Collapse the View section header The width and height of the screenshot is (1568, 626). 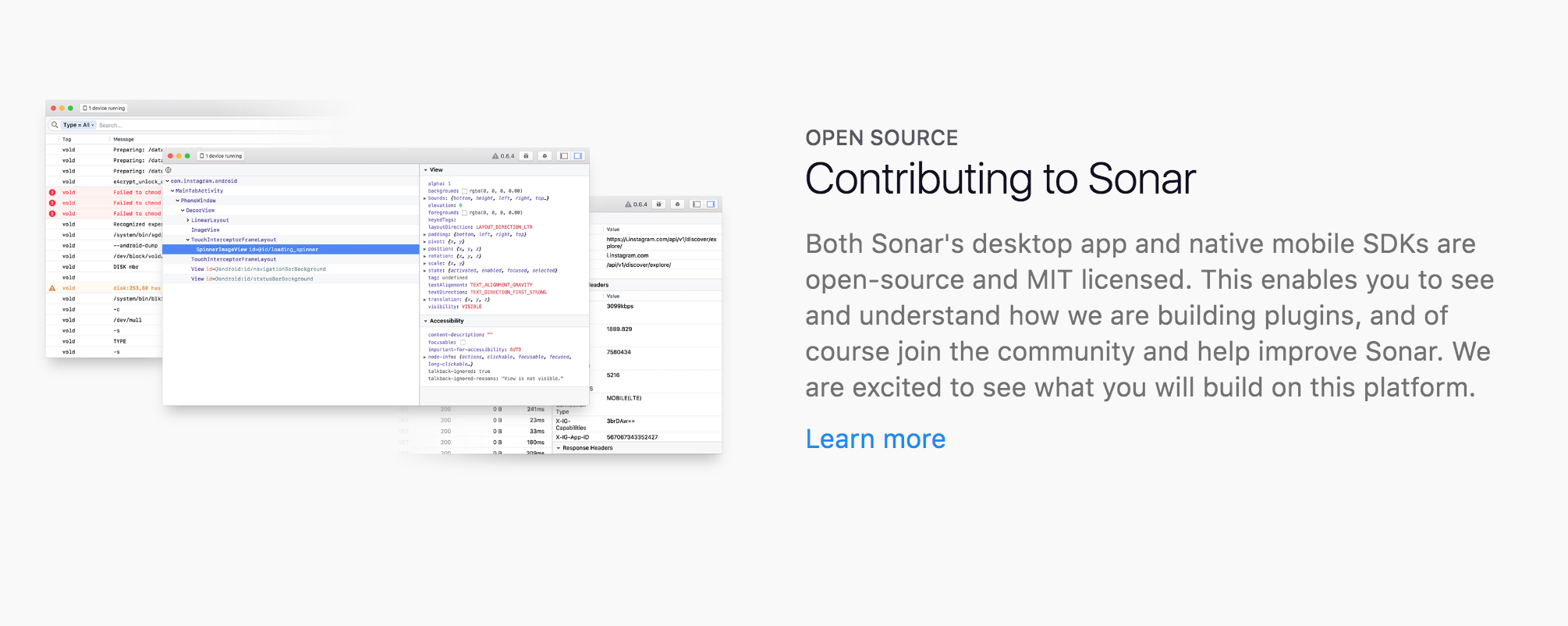click(x=425, y=169)
